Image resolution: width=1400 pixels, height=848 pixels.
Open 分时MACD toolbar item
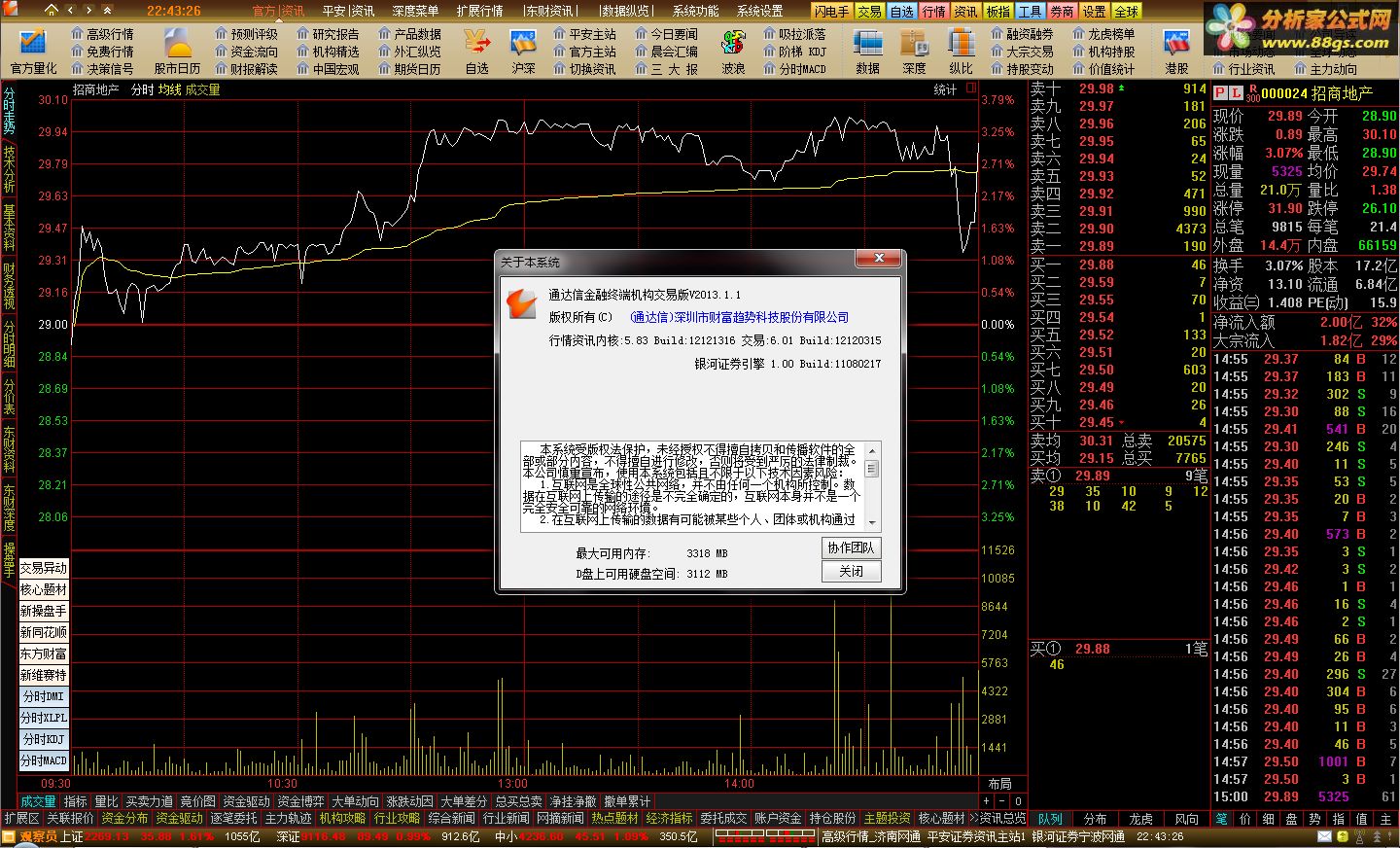click(795, 69)
